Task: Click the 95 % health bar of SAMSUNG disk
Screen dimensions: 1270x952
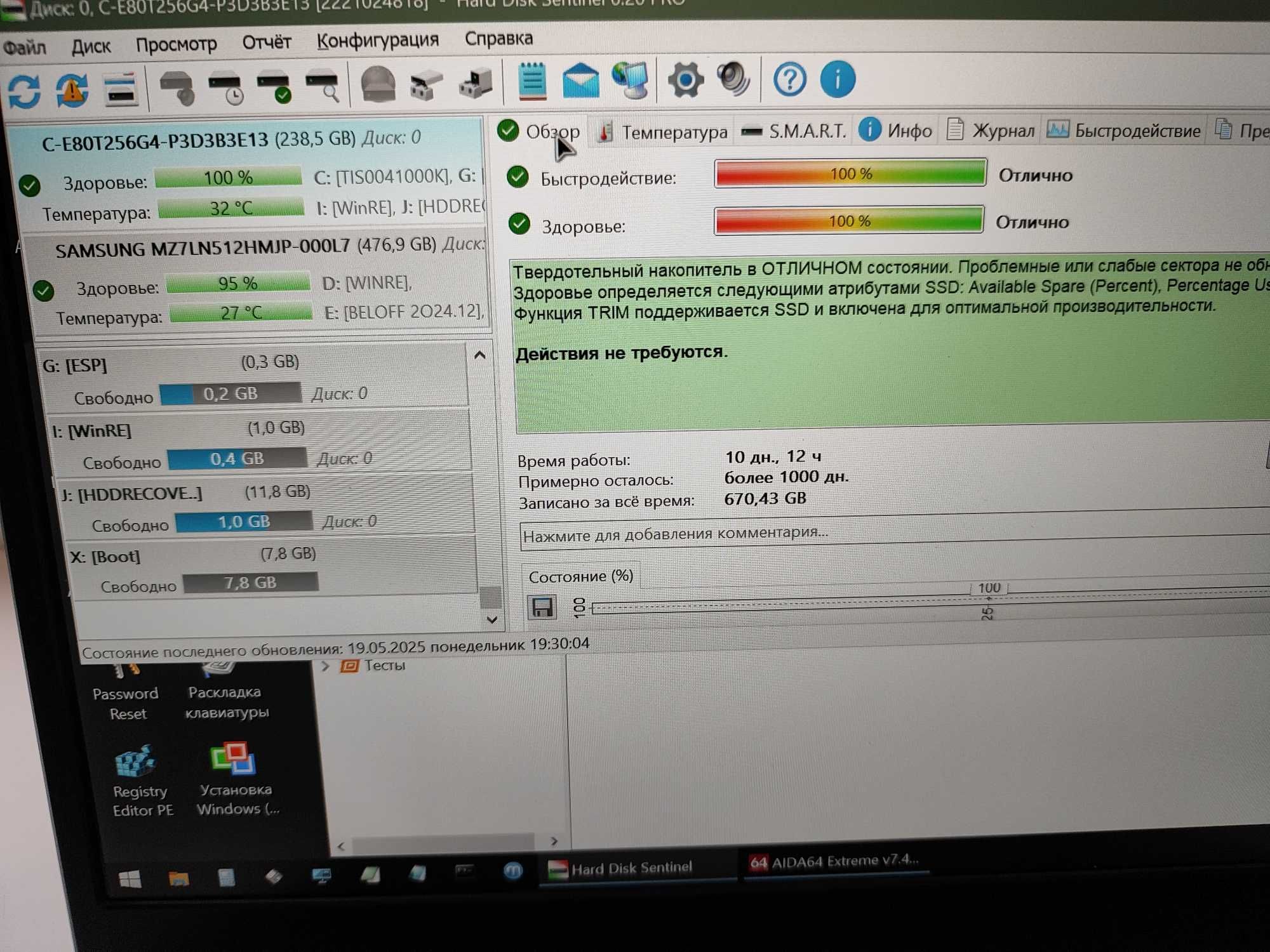Action: pyautogui.click(x=238, y=283)
